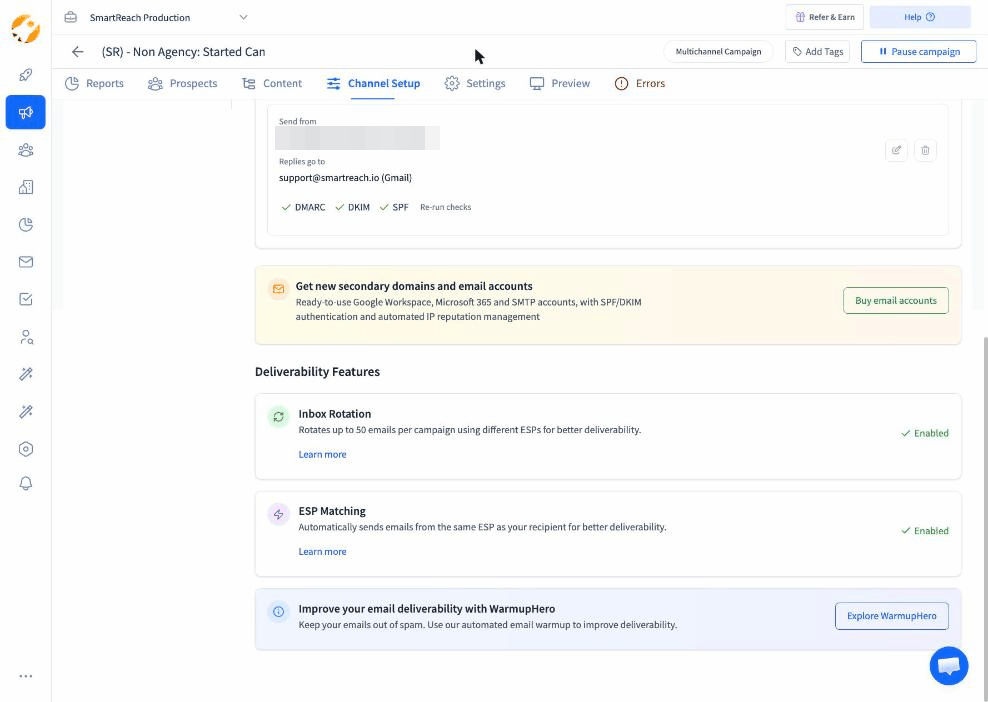This screenshot has height=702, width=988.
Task: Select the Channel Setup tab
Action: [x=373, y=83]
